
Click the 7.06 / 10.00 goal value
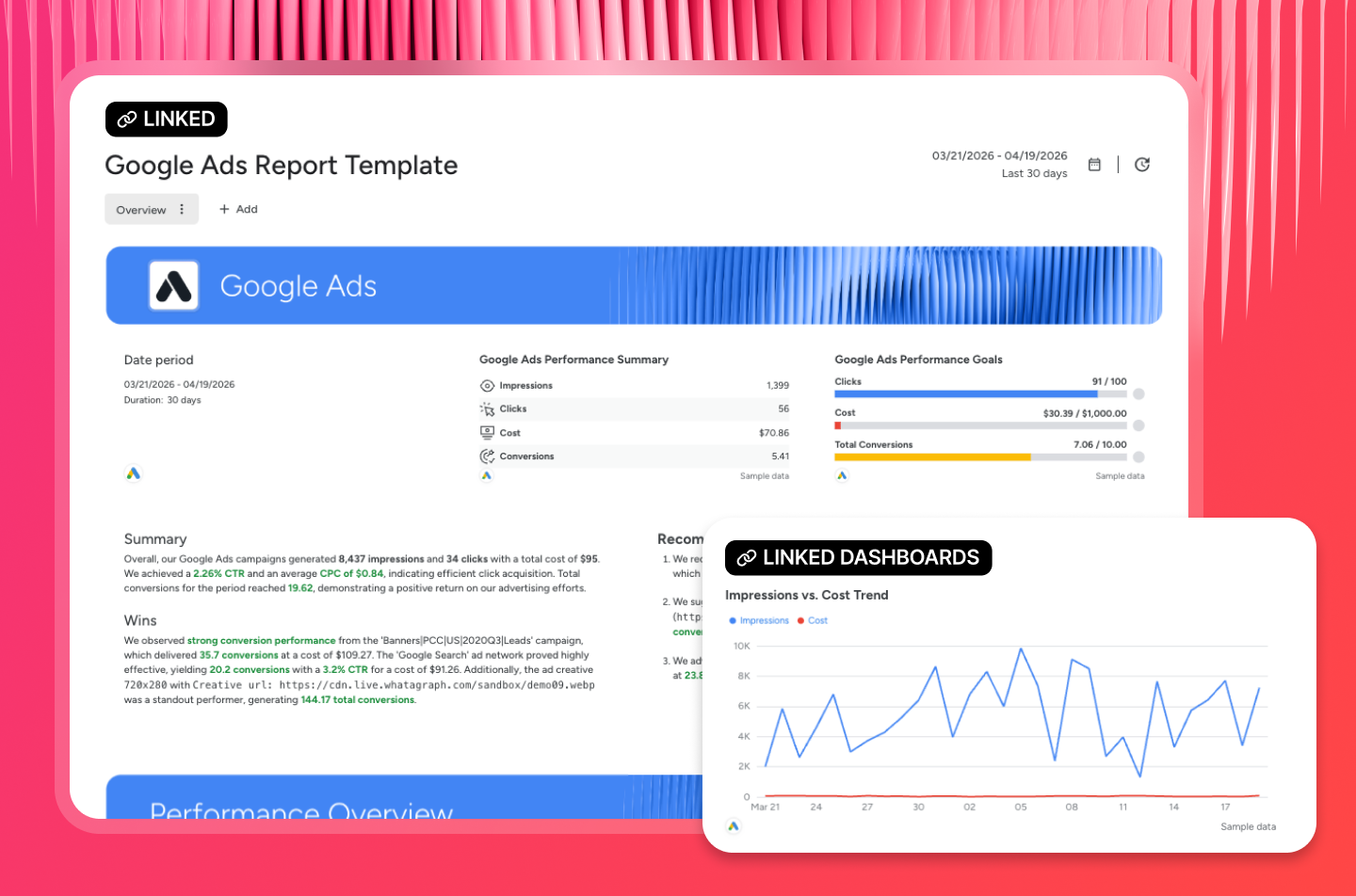coord(1100,444)
